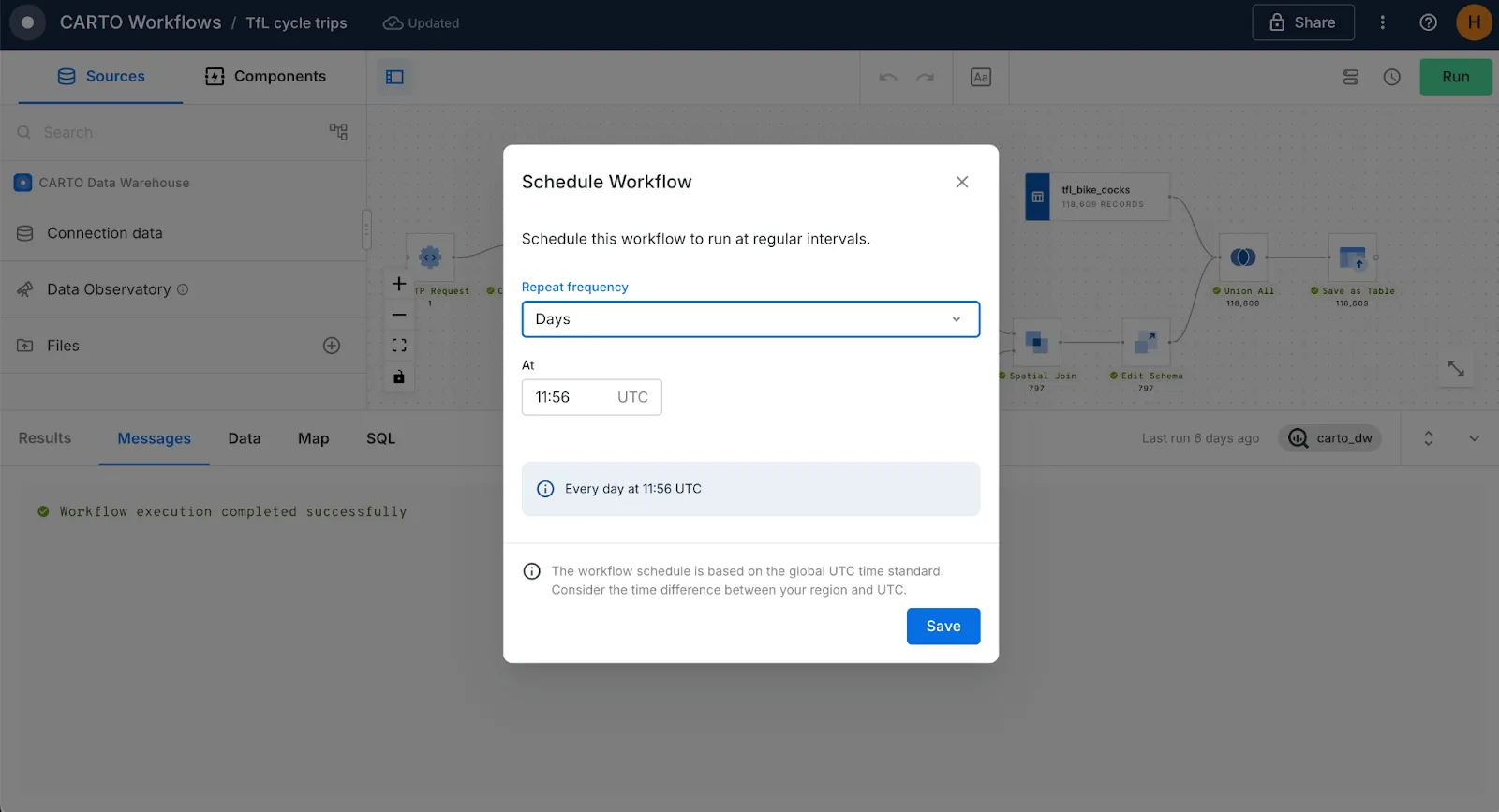Open the Repeat frequency Days dropdown
The image size is (1499, 812).
(x=750, y=319)
